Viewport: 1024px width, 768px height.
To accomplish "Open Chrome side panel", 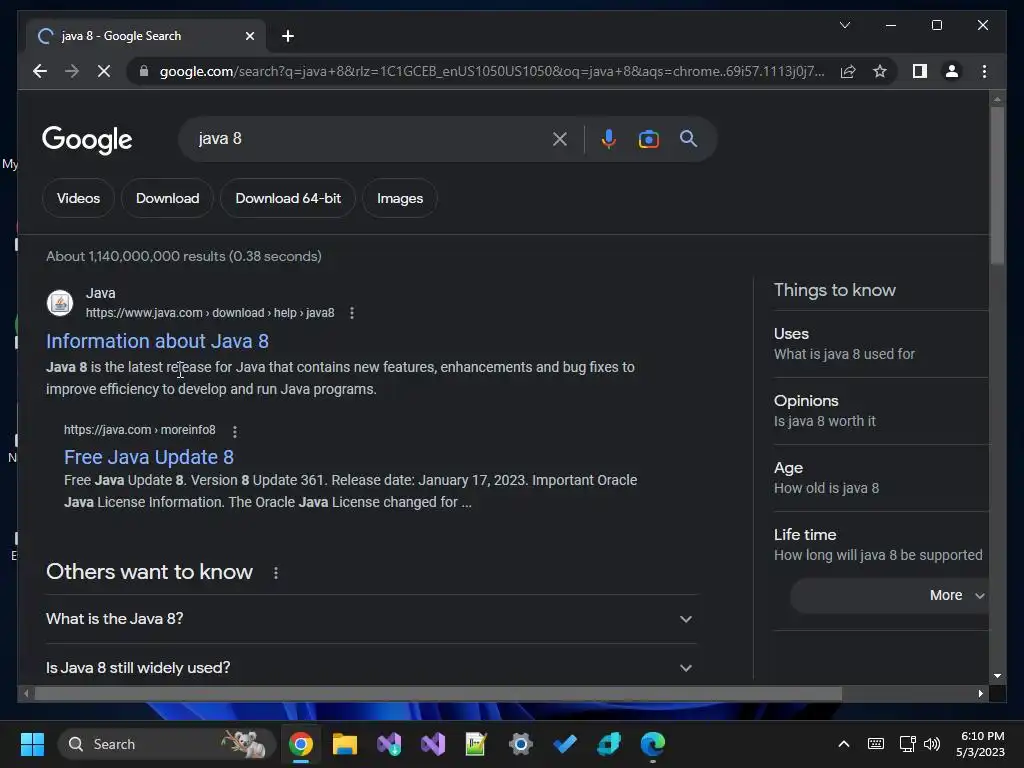I will pos(920,71).
